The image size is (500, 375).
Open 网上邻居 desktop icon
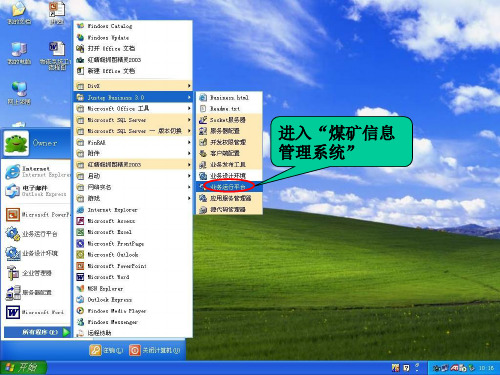[19, 93]
